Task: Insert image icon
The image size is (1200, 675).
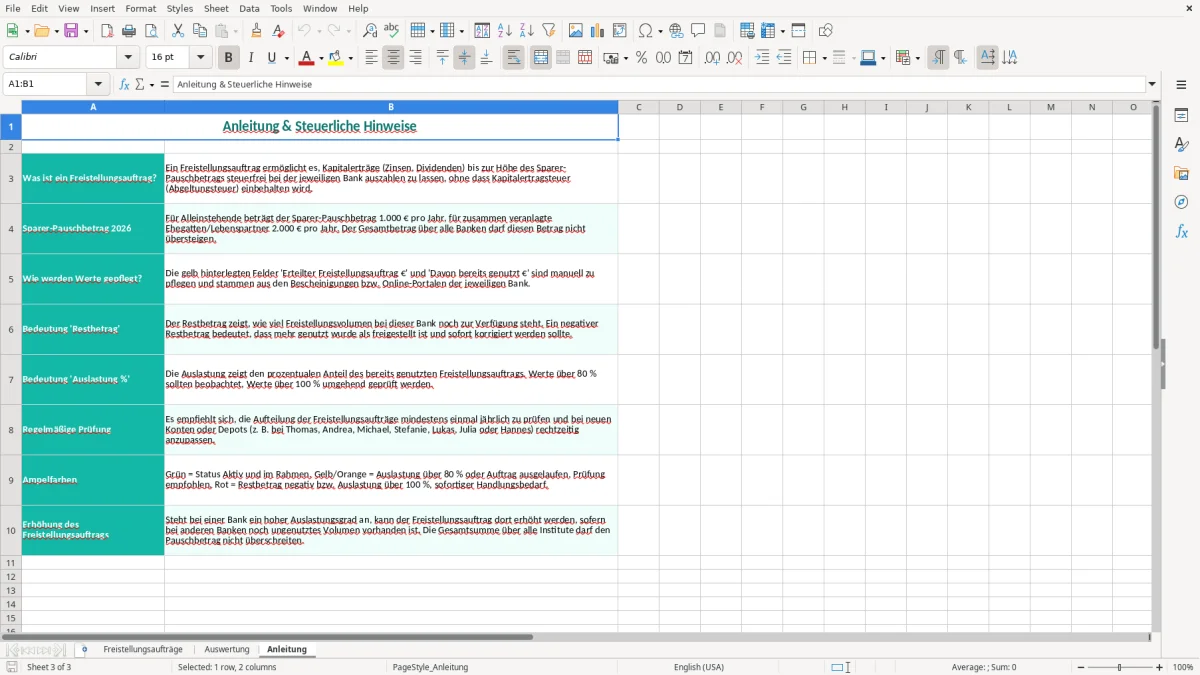Action: click(576, 31)
